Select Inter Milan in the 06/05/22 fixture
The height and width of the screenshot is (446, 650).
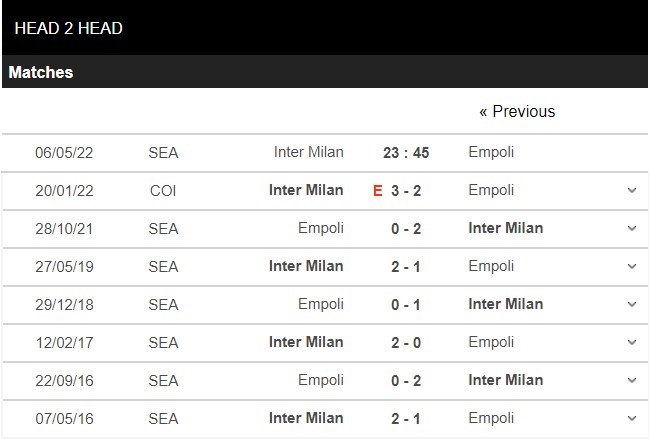[x=308, y=152]
